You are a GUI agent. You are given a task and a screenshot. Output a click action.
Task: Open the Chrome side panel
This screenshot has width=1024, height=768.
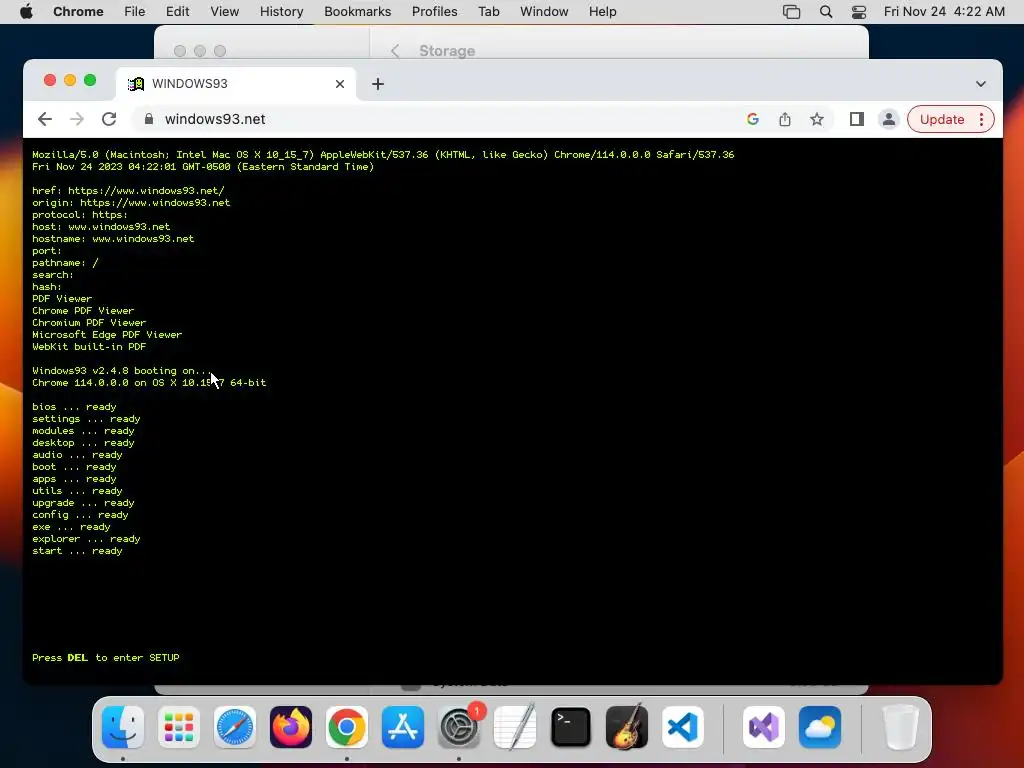[857, 119]
